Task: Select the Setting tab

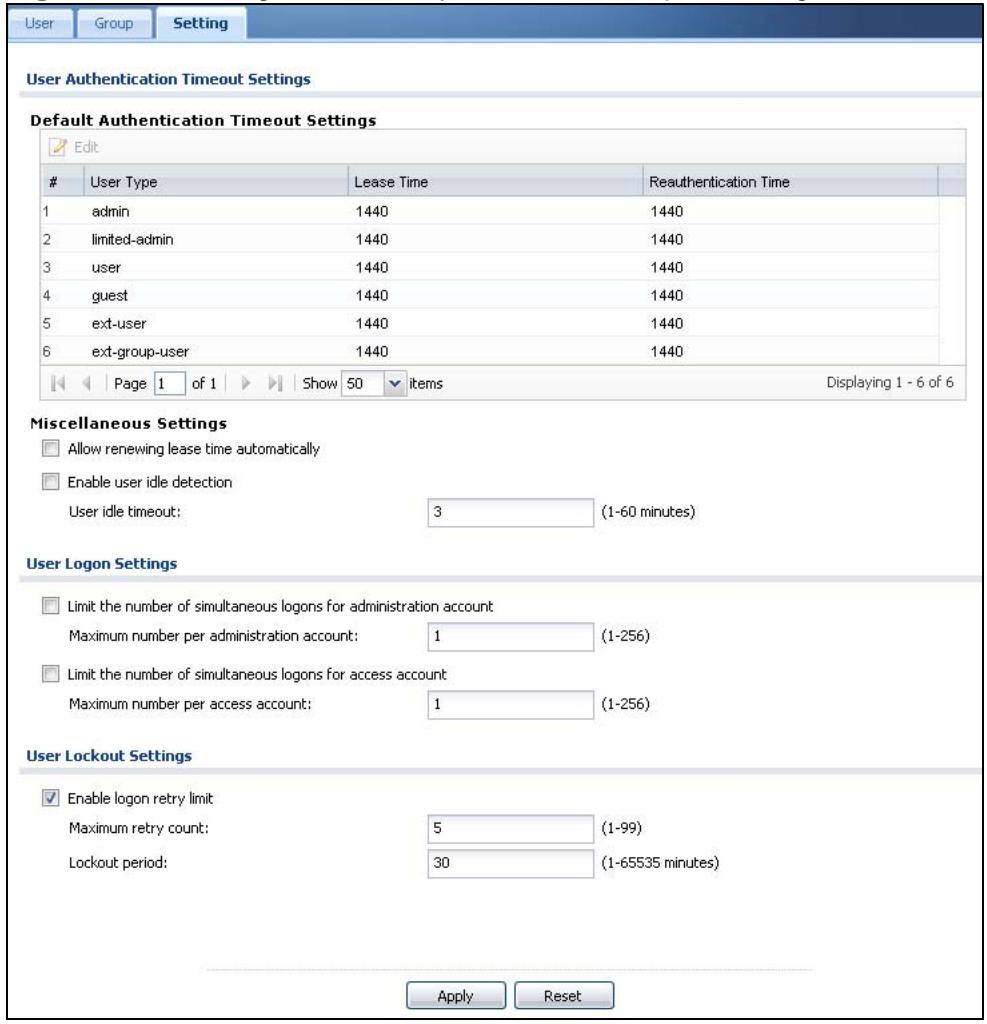Action: coord(201,24)
